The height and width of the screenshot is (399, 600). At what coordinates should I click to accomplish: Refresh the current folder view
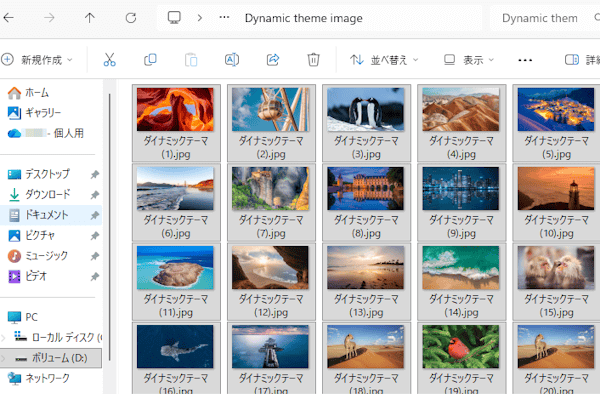[x=131, y=18]
